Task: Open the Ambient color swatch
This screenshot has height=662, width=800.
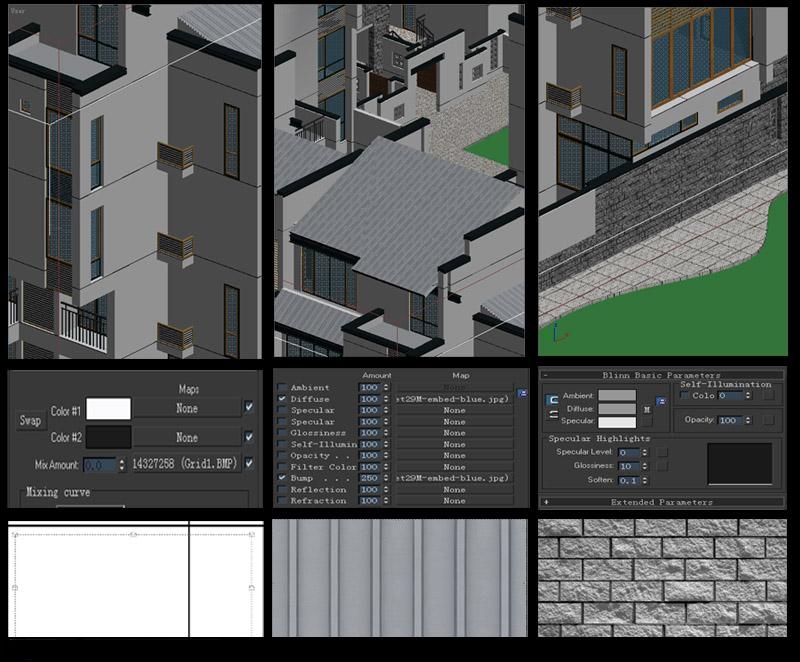Action: pyautogui.click(x=617, y=396)
